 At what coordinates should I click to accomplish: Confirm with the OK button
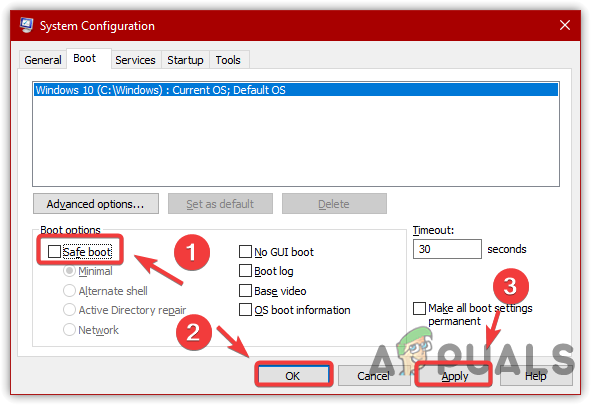293,375
